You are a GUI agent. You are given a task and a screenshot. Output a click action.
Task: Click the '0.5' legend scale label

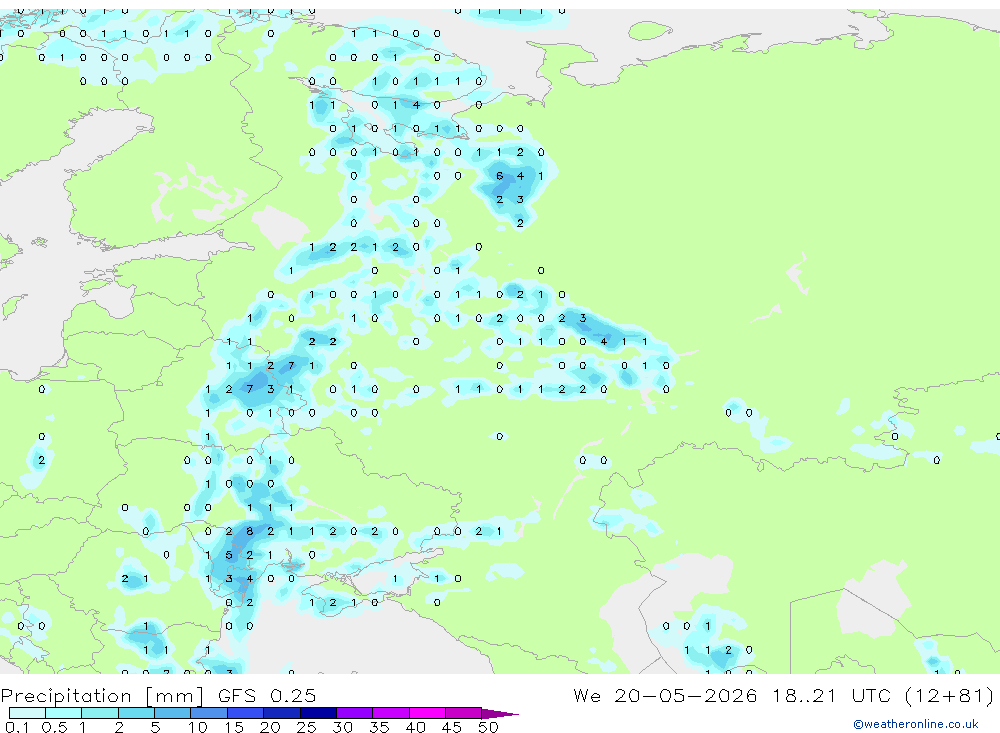click(x=54, y=727)
